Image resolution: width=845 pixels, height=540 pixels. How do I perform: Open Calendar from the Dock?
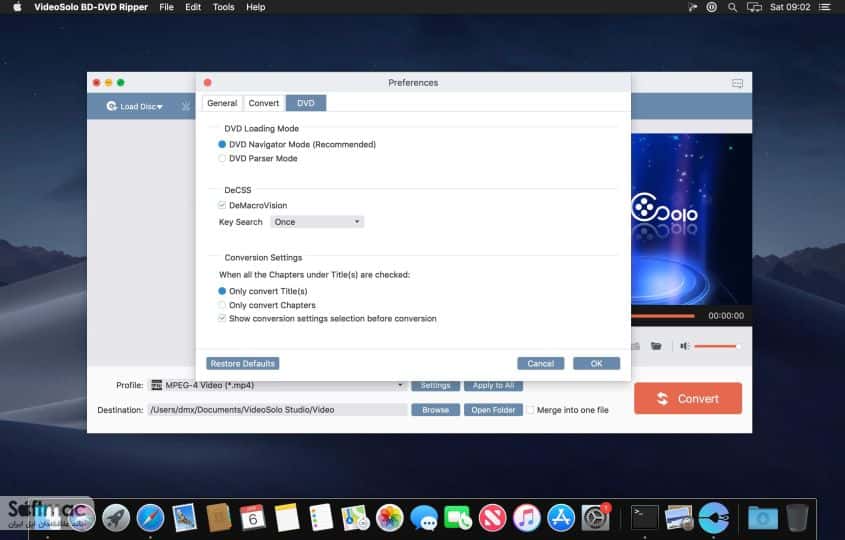pos(253,518)
